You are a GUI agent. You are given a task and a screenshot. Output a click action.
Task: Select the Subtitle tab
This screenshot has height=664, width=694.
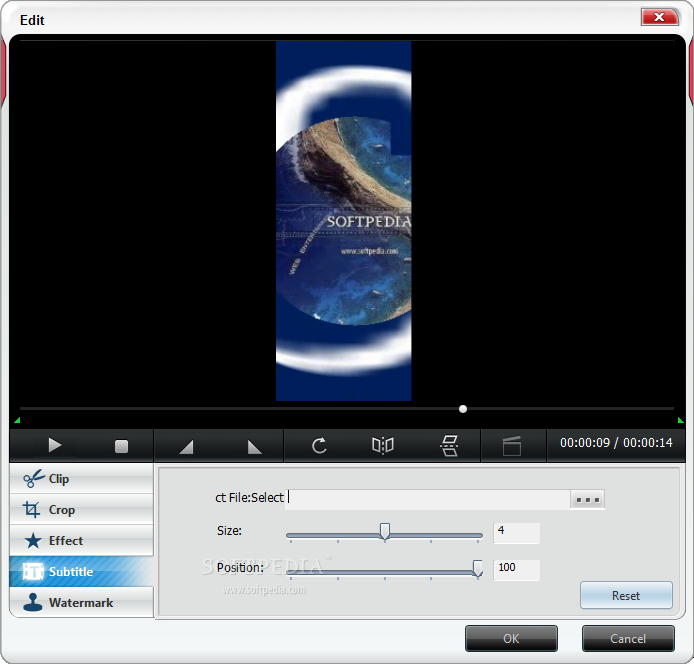(81, 572)
